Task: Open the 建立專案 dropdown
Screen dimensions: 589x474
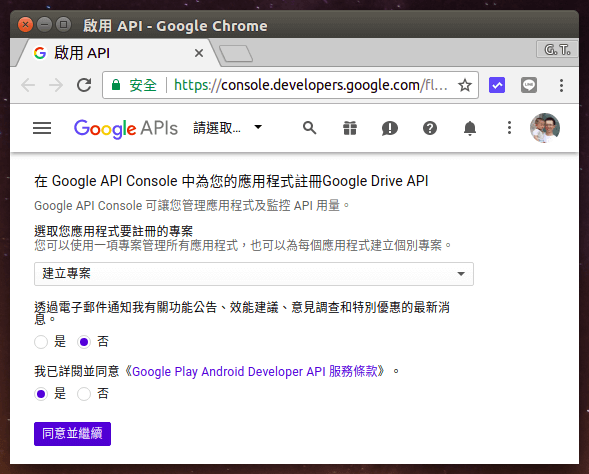Action: (x=254, y=274)
